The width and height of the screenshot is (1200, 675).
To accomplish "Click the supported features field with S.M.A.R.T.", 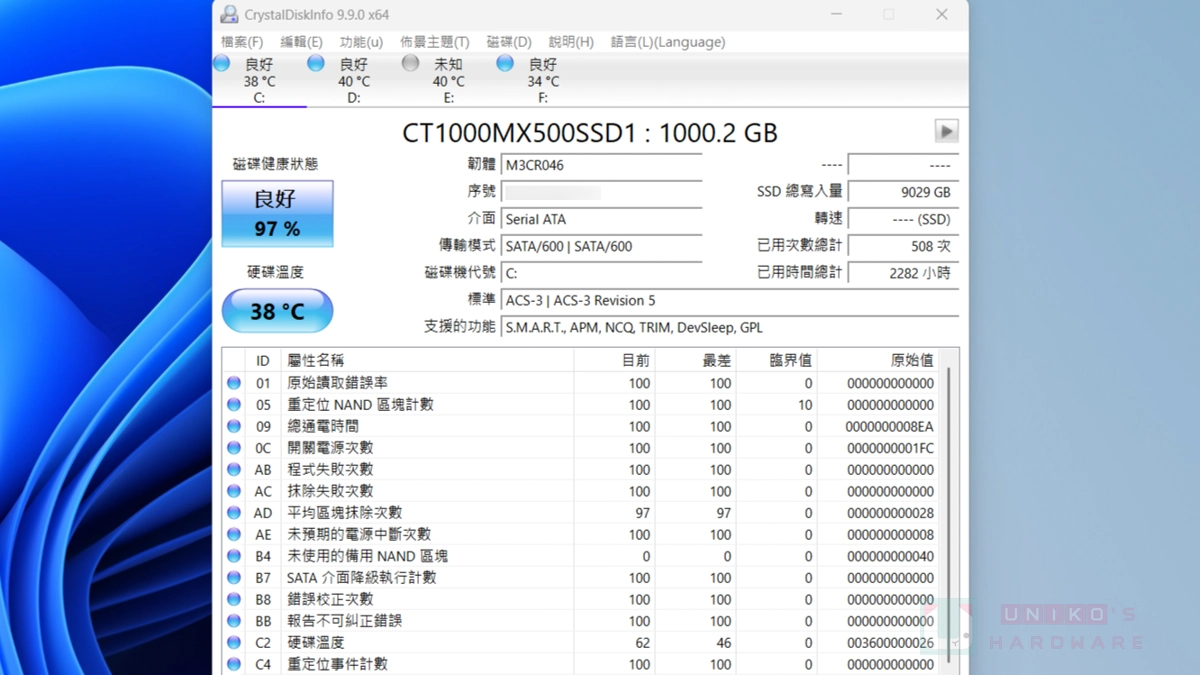I will coord(730,327).
